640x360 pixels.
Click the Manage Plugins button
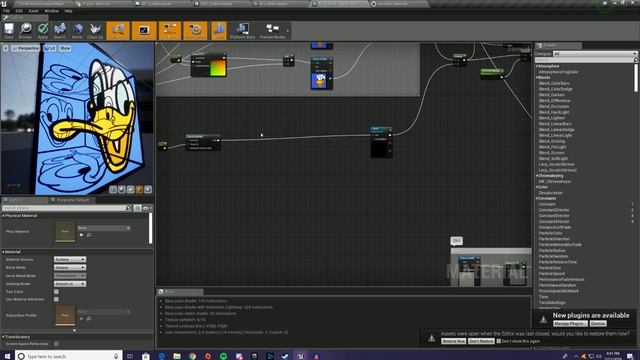click(570, 324)
